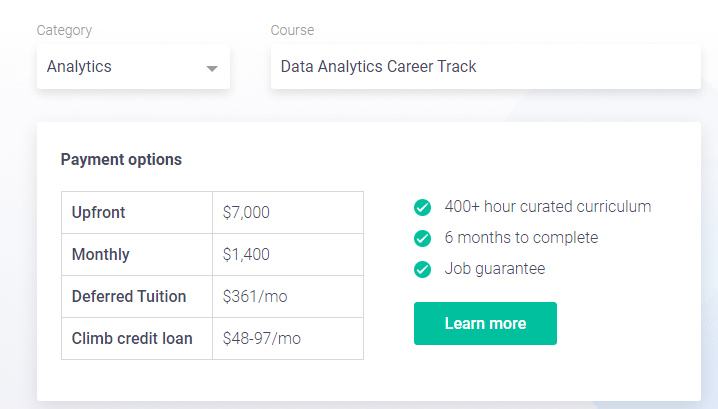Image resolution: width=718 pixels, height=409 pixels.
Task: Click the Learn more button
Action: pos(485,323)
